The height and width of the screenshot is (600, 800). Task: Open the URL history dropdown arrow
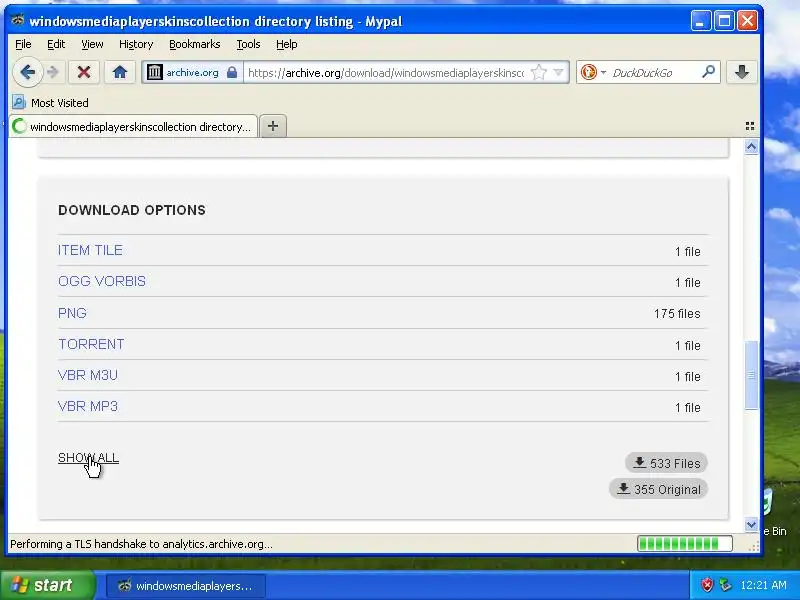[559, 72]
